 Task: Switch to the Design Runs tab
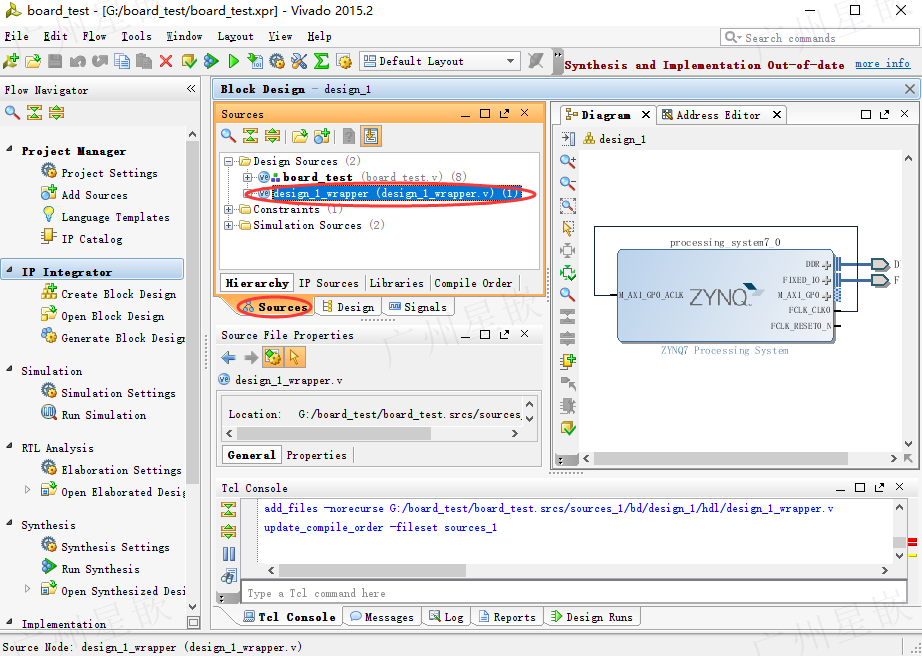tap(593, 617)
